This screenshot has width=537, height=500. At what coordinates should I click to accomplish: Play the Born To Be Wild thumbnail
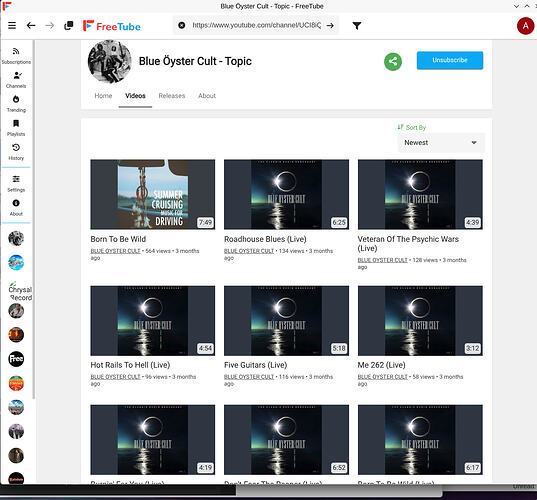point(153,194)
